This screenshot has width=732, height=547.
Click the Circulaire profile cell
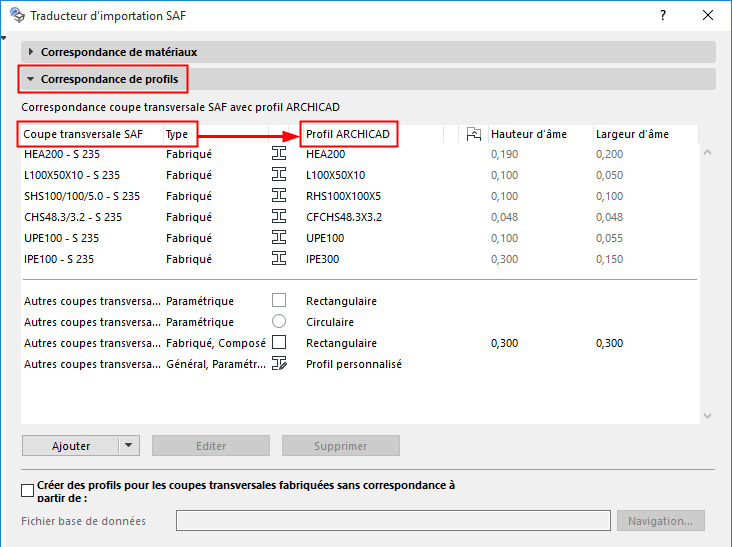(x=330, y=322)
